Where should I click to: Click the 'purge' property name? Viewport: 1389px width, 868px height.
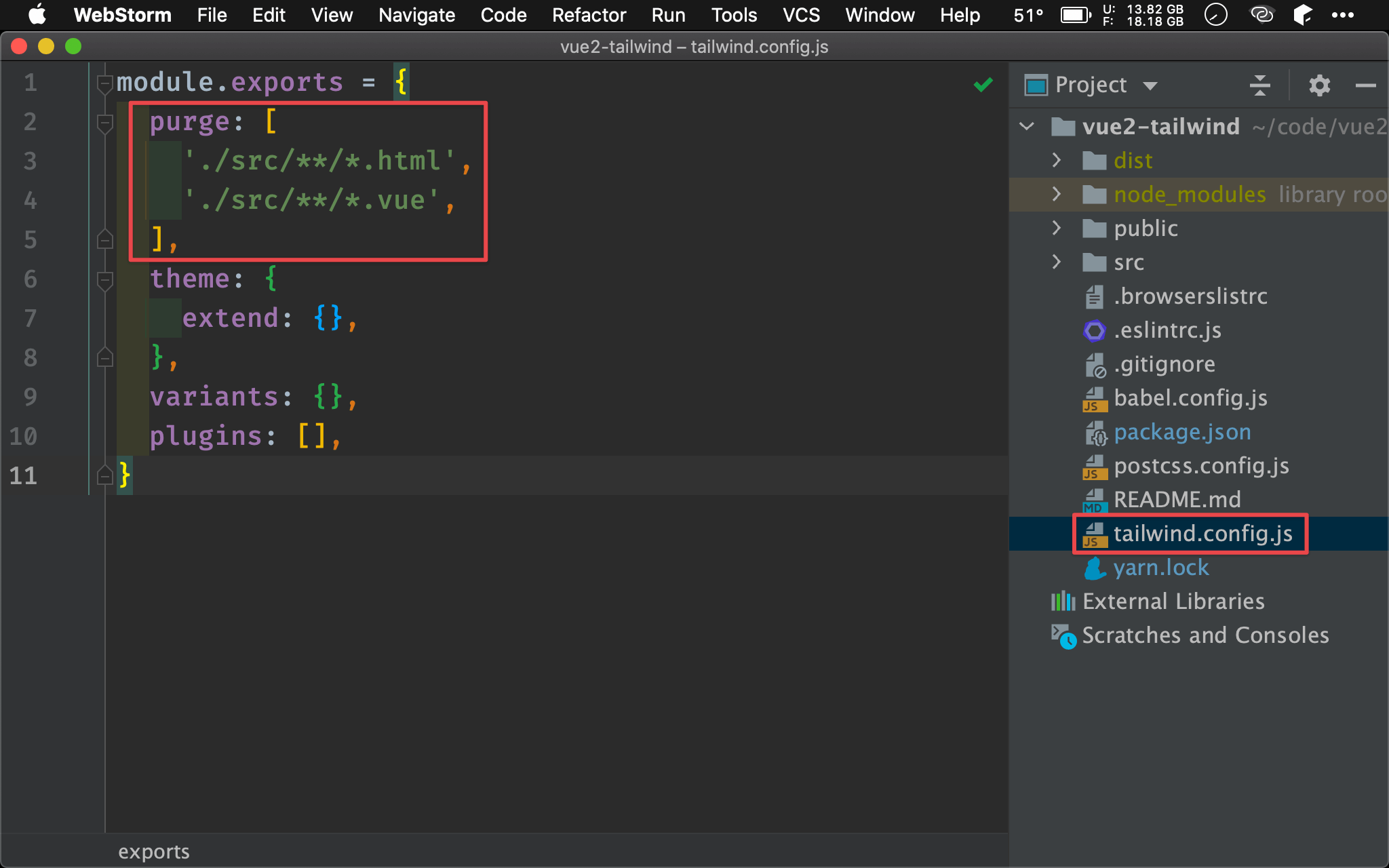pos(190,122)
